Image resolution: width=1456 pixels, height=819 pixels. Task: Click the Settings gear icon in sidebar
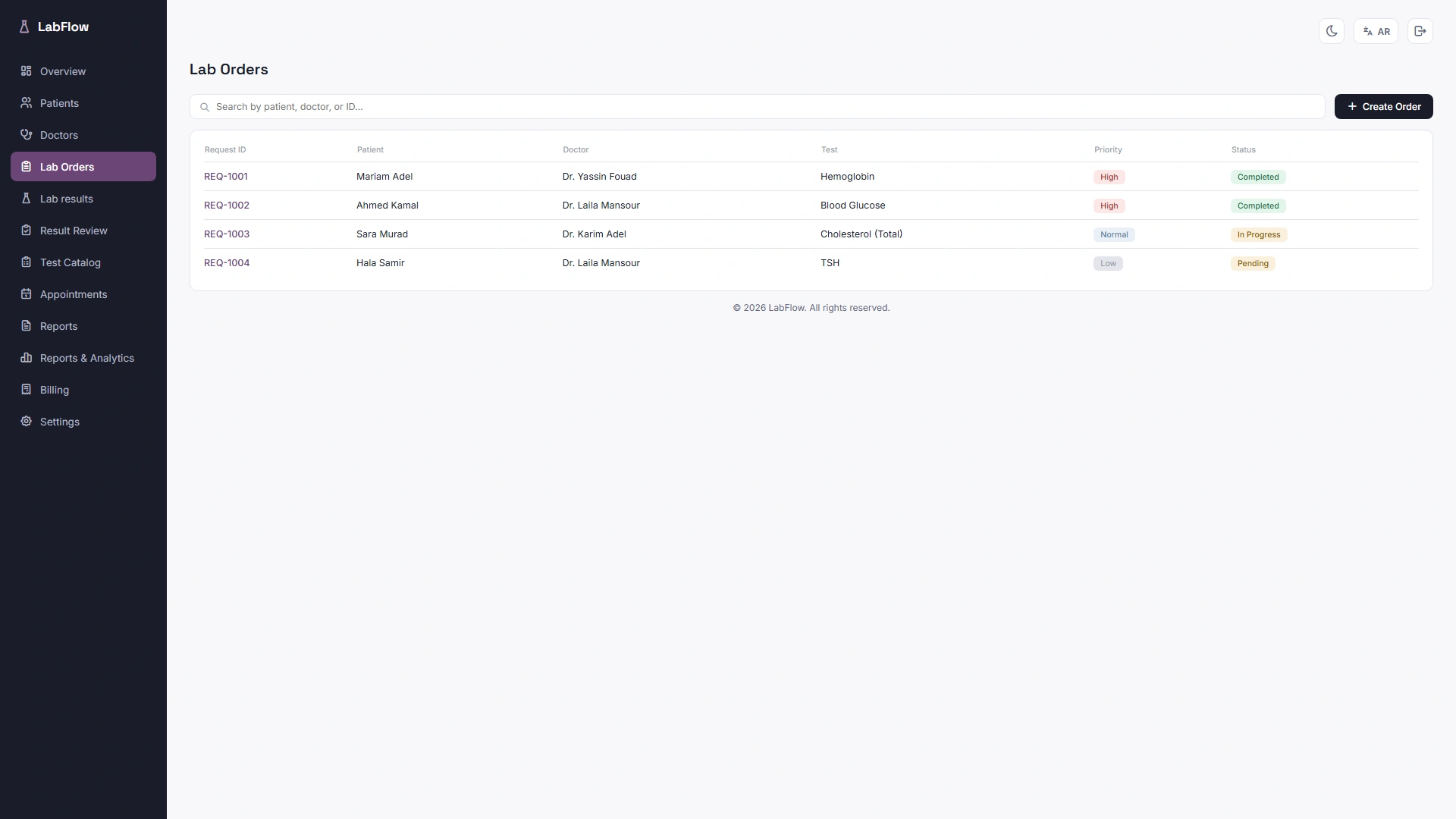[x=26, y=421]
